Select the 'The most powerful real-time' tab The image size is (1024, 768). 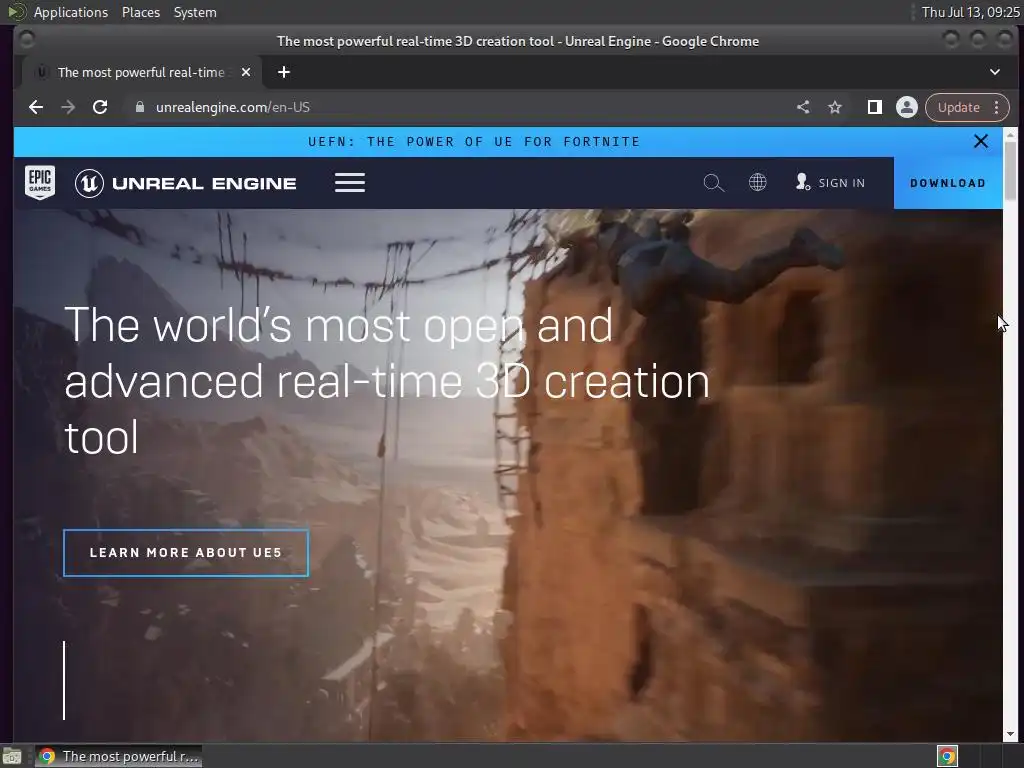141,72
